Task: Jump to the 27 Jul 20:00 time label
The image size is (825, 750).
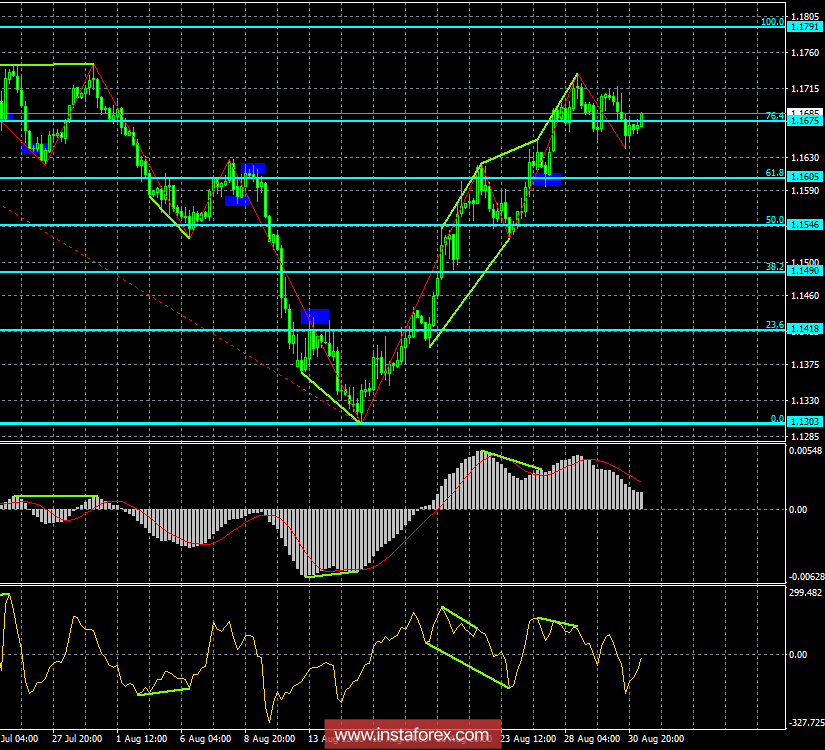Action: tap(76, 739)
